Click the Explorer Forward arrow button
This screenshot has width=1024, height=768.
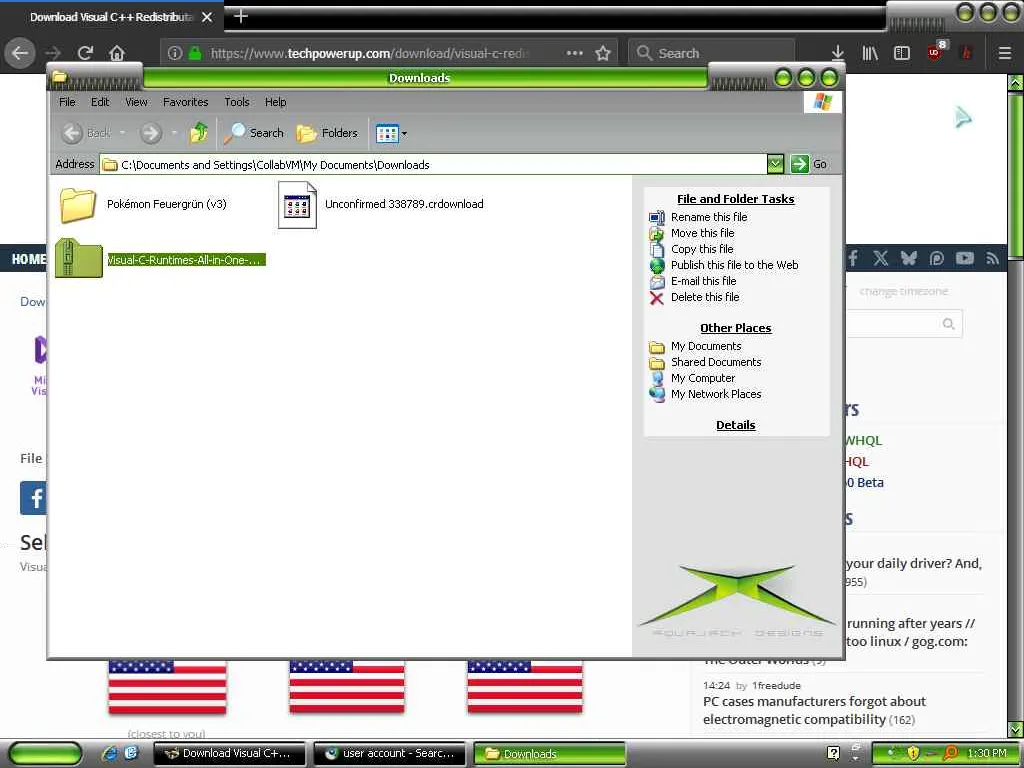pos(151,133)
